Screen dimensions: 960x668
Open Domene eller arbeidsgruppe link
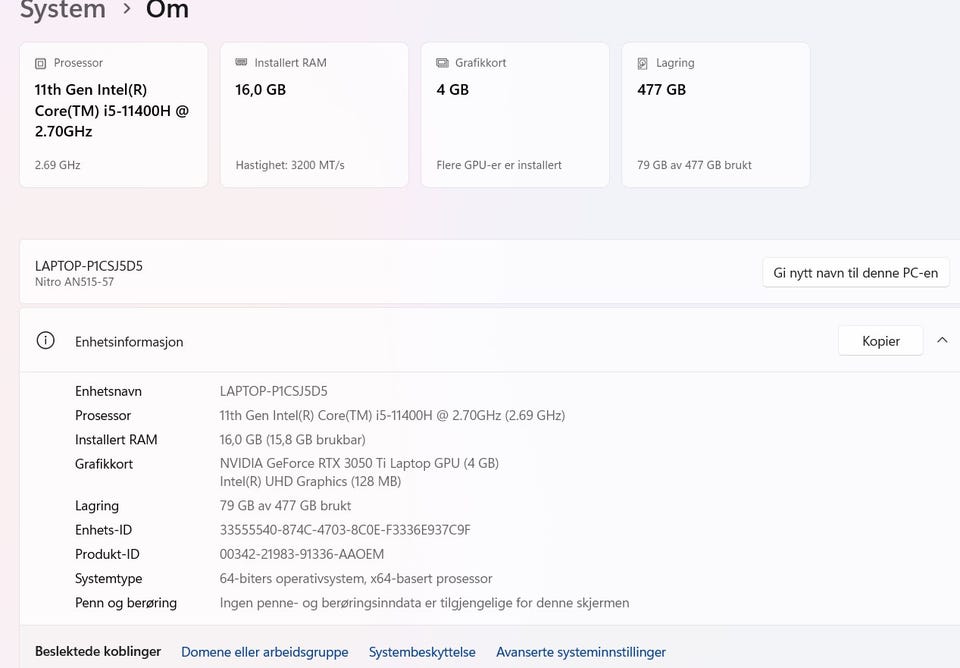[264, 652]
